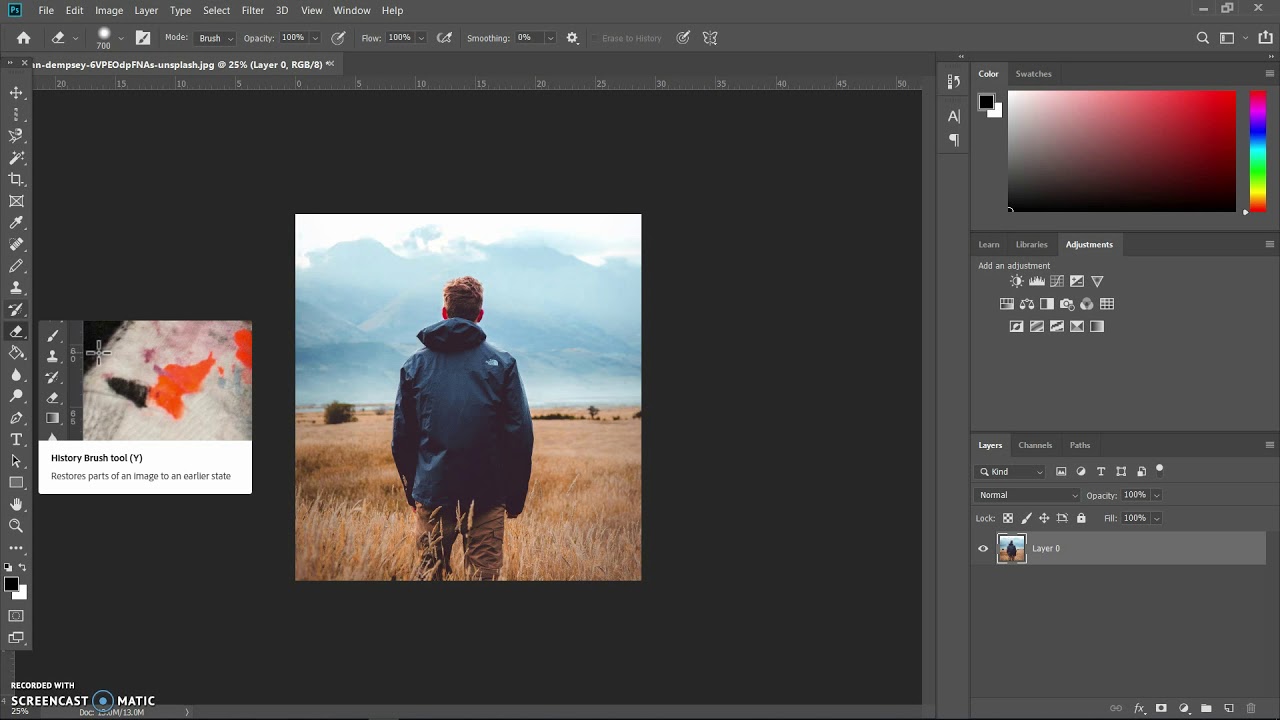Open the Color panel menu button
Image resolution: width=1280 pixels, height=720 pixels.
[x=1270, y=74]
